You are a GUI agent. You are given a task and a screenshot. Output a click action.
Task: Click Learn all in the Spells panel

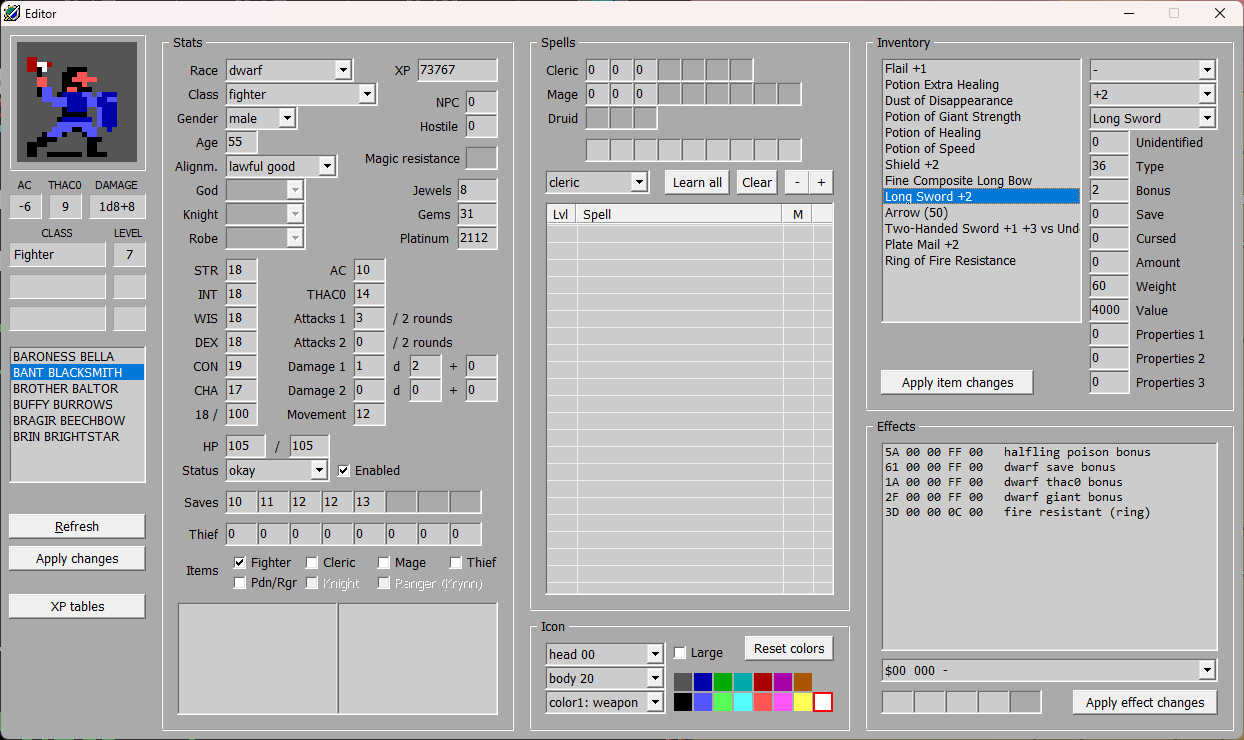point(696,182)
